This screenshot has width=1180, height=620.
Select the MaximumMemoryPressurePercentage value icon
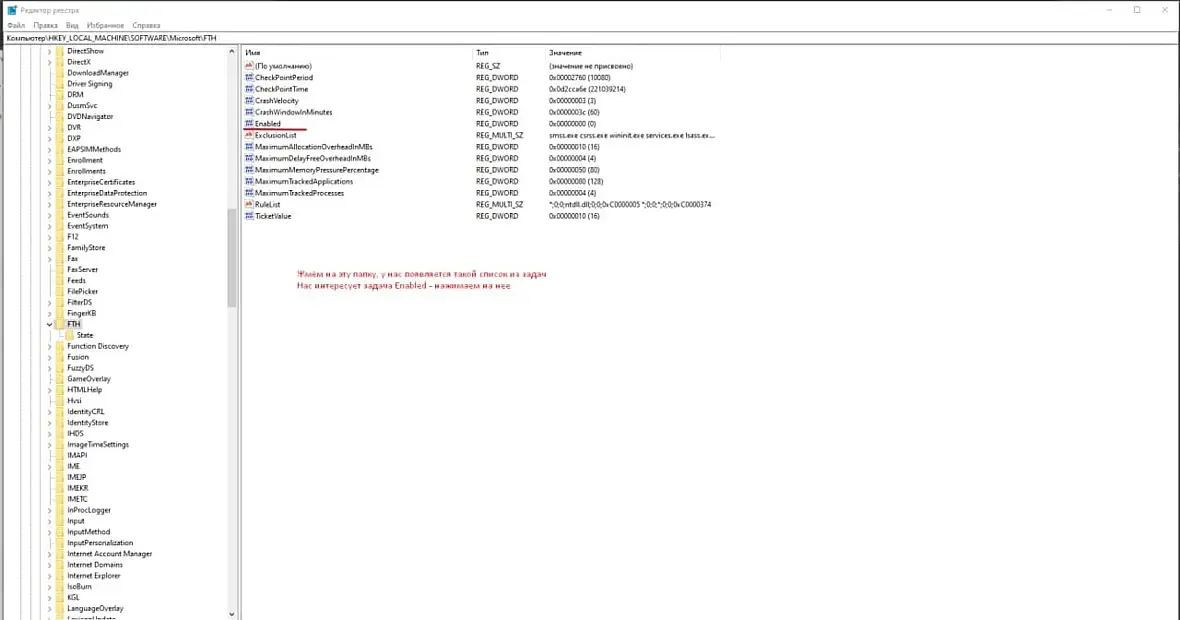249,170
